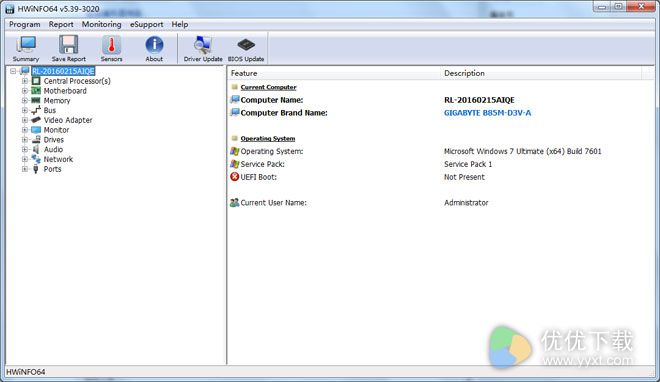Select RL-20160215AIQE in the tree
660x382 pixels.
[64, 71]
